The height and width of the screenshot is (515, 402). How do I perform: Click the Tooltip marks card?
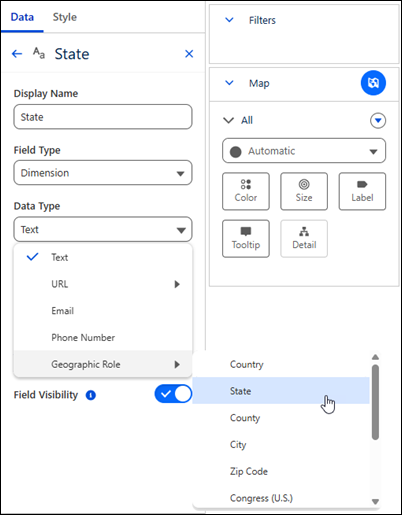pyautogui.click(x=246, y=239)
